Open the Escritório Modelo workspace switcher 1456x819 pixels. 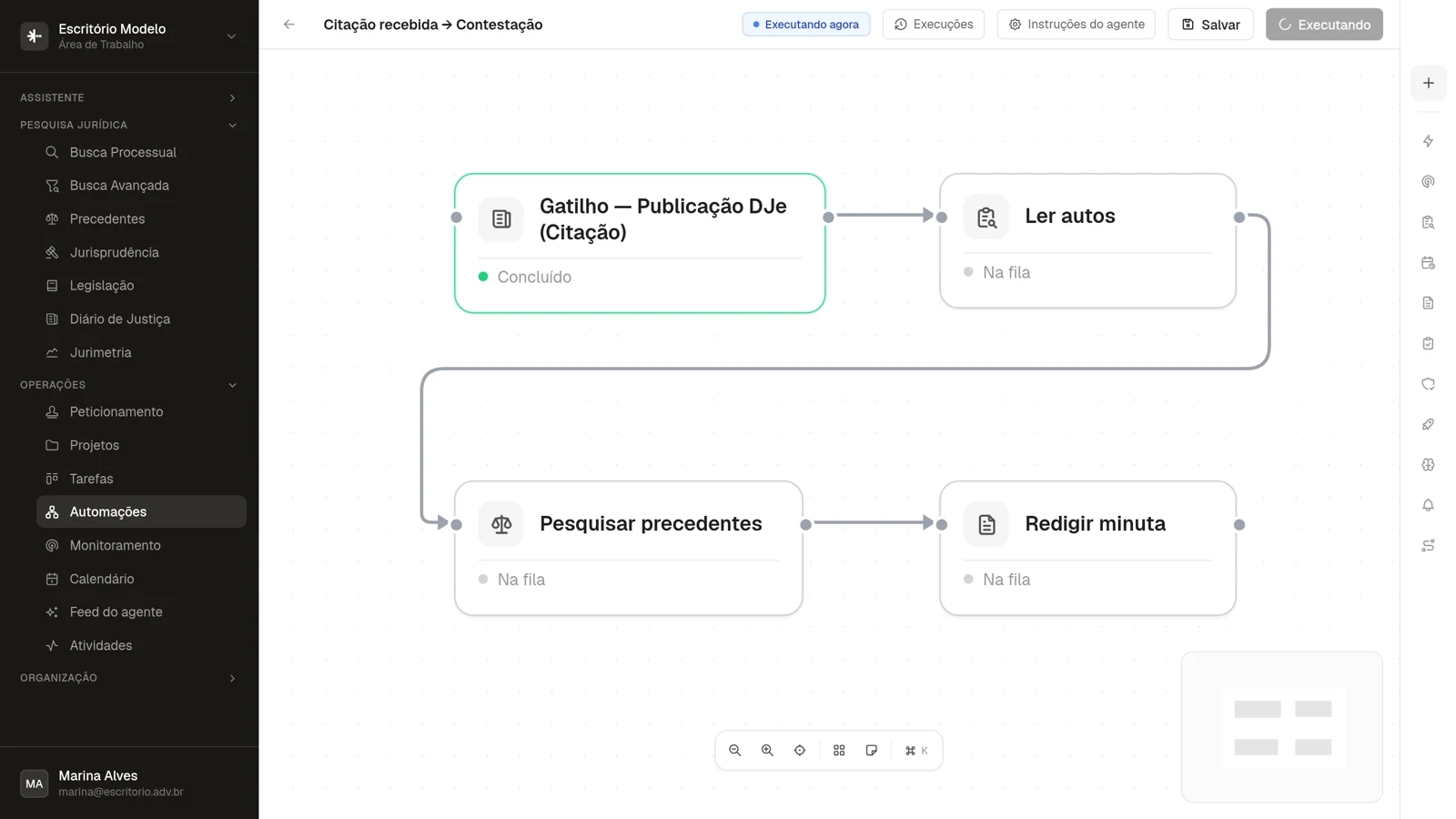(129, 36)
